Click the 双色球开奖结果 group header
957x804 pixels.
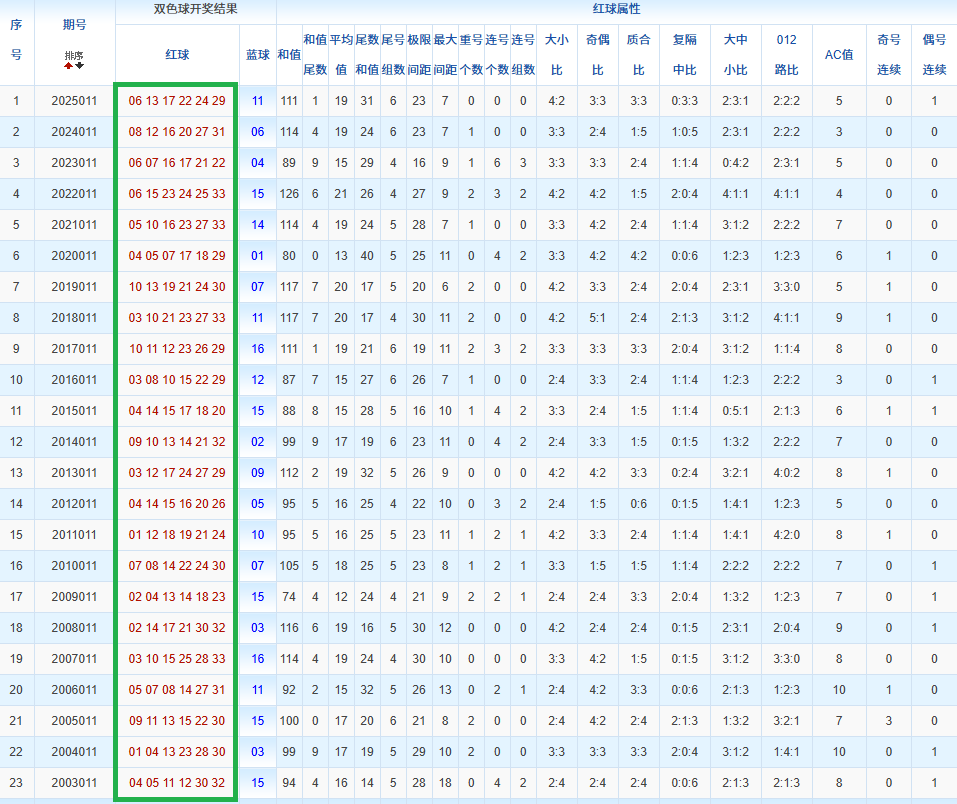coord(195,9)
